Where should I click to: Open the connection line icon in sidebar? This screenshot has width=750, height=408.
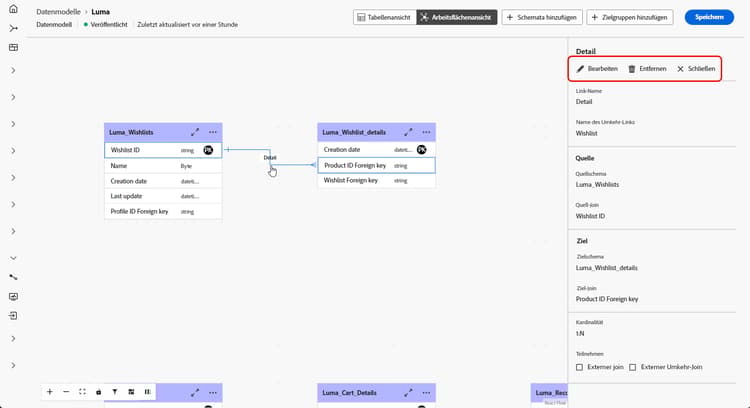pos(13,277)
